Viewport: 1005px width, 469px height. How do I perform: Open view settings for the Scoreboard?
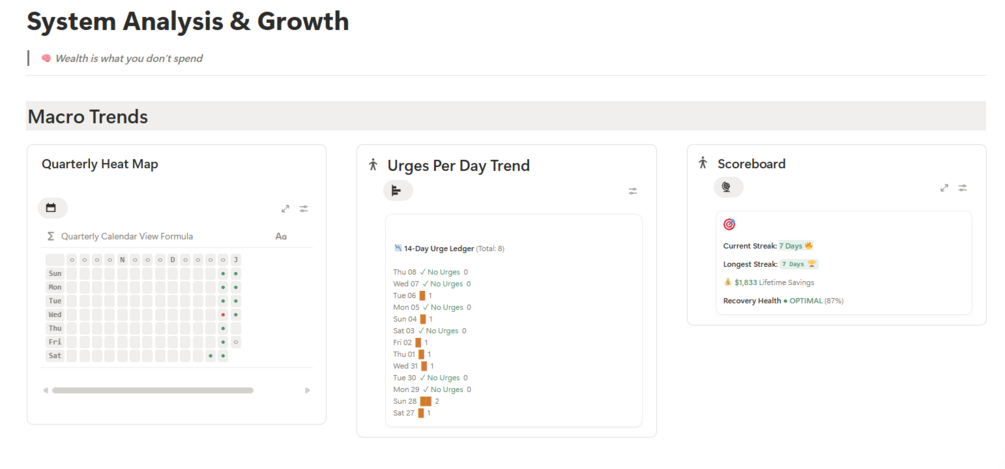coord(962,188)
